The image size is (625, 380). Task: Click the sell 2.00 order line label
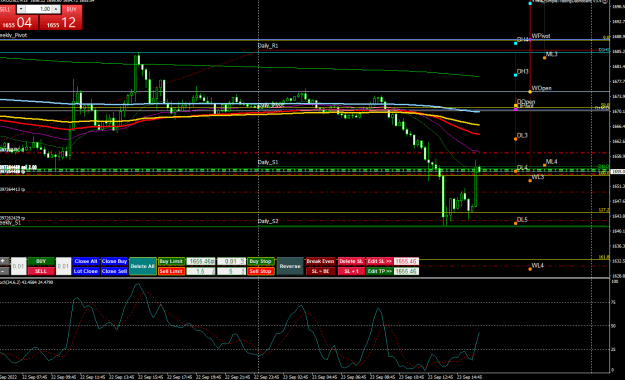pyautogui.click(x=18, y=167)
